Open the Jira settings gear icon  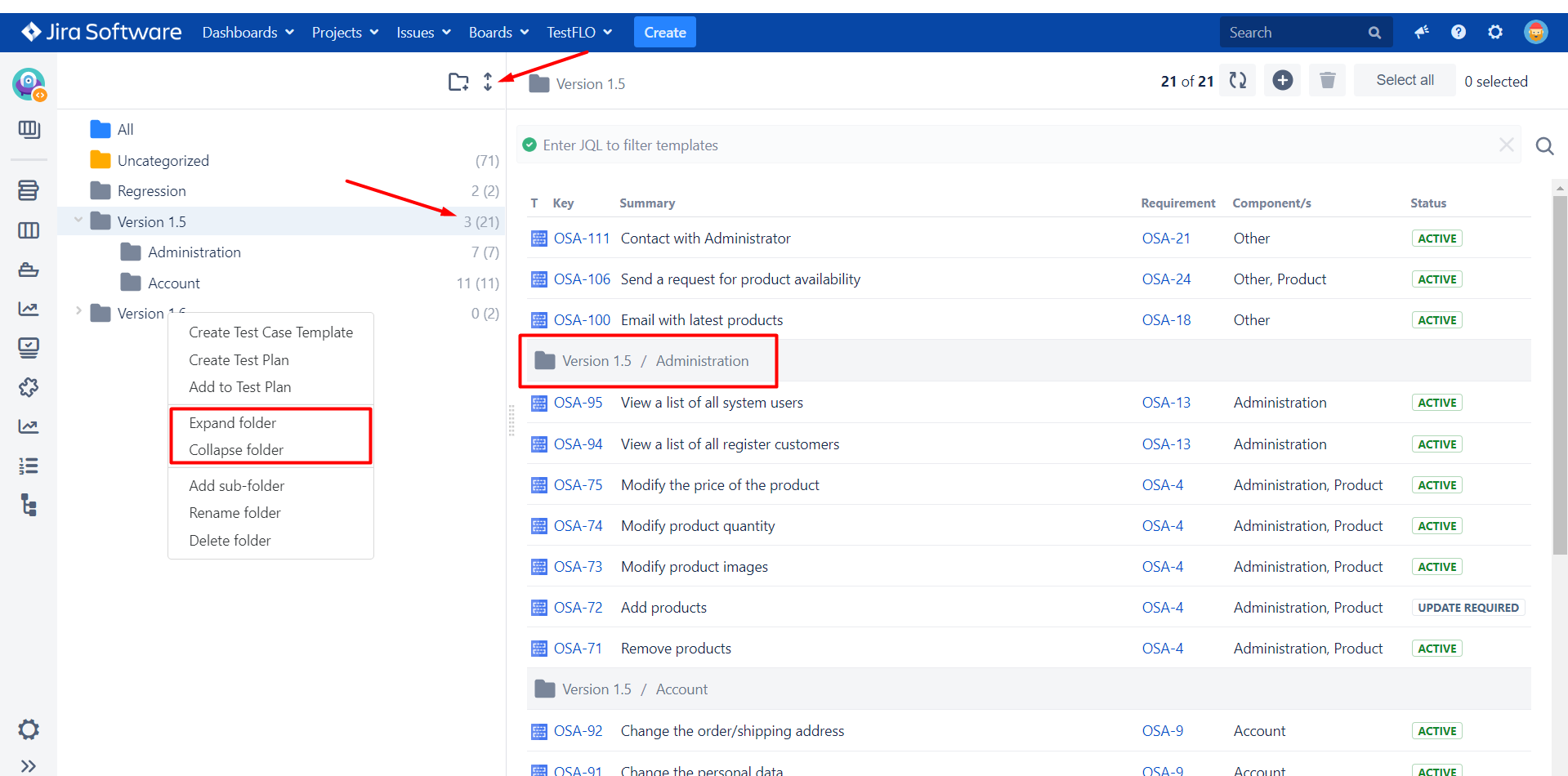(x=1494, y=32)
